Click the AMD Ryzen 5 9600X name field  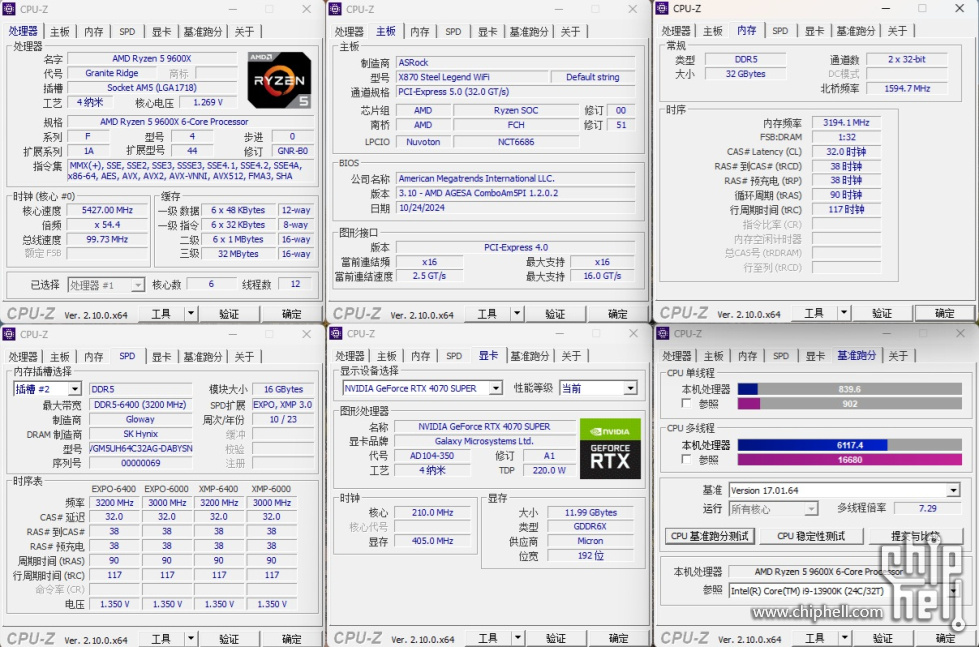[152, 59]
